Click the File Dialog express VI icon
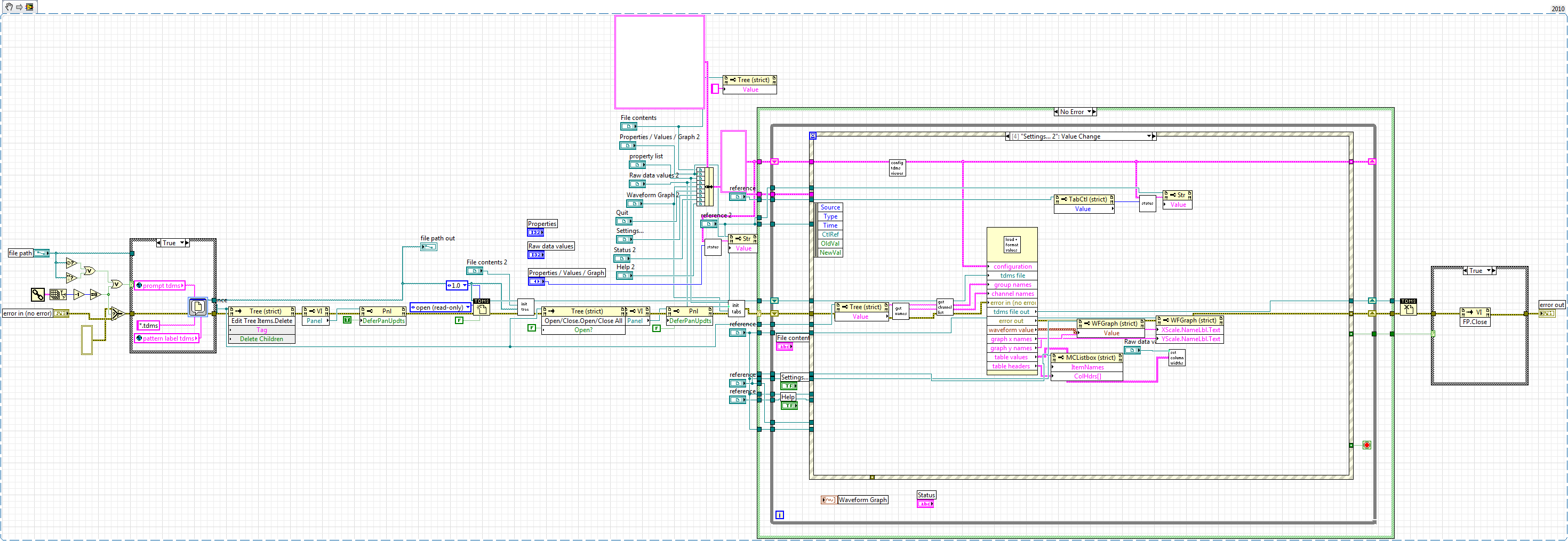Screen dimensions: 1568x541 click(198, 306)
